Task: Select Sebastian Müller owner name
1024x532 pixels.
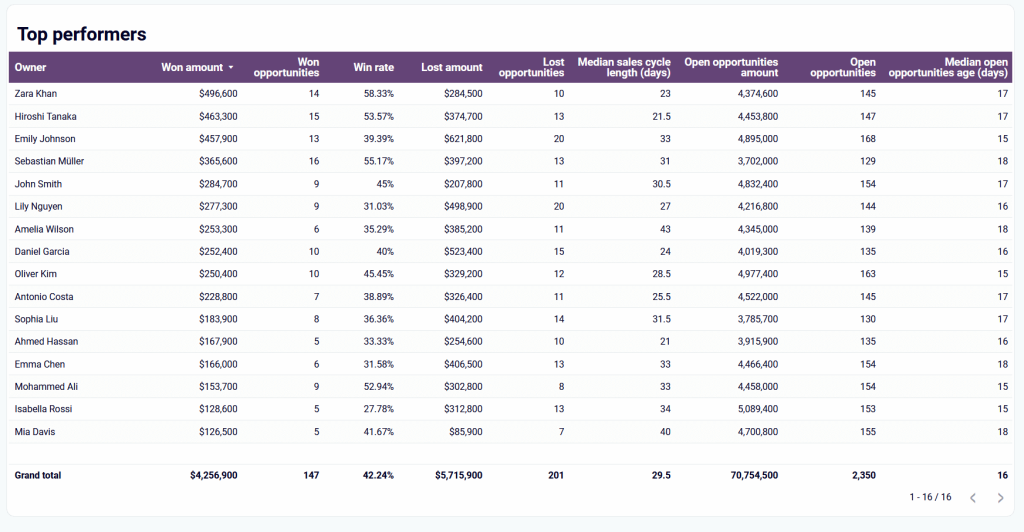Action: coord(50,161)
